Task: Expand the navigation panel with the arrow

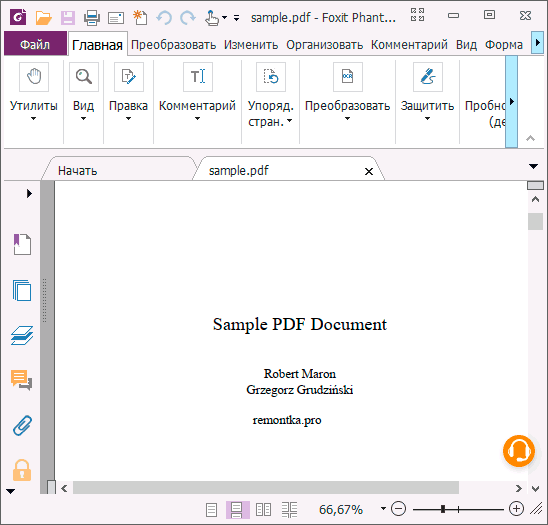Action: (29, 193)
